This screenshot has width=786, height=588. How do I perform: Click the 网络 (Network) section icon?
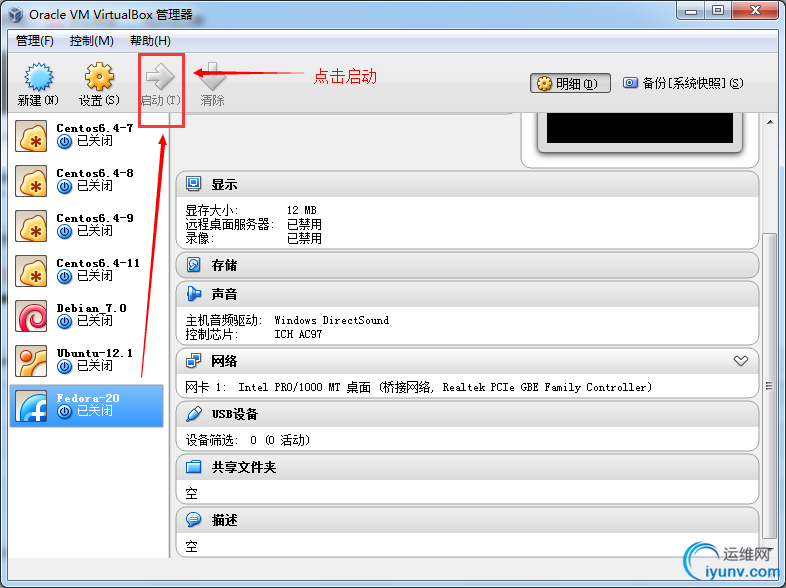click(x=193, y=360)
